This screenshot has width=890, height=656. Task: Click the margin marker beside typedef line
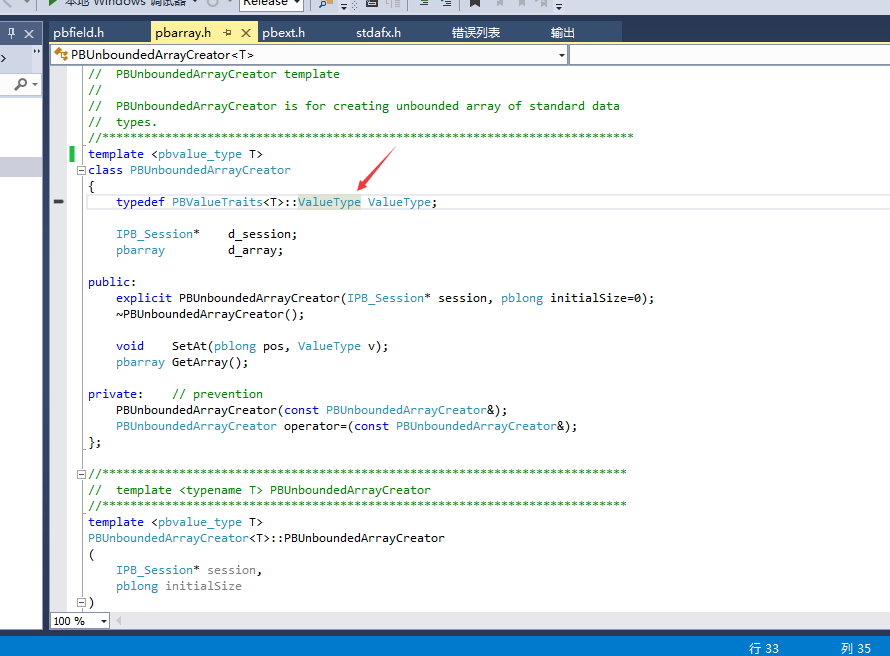point(58,201)
